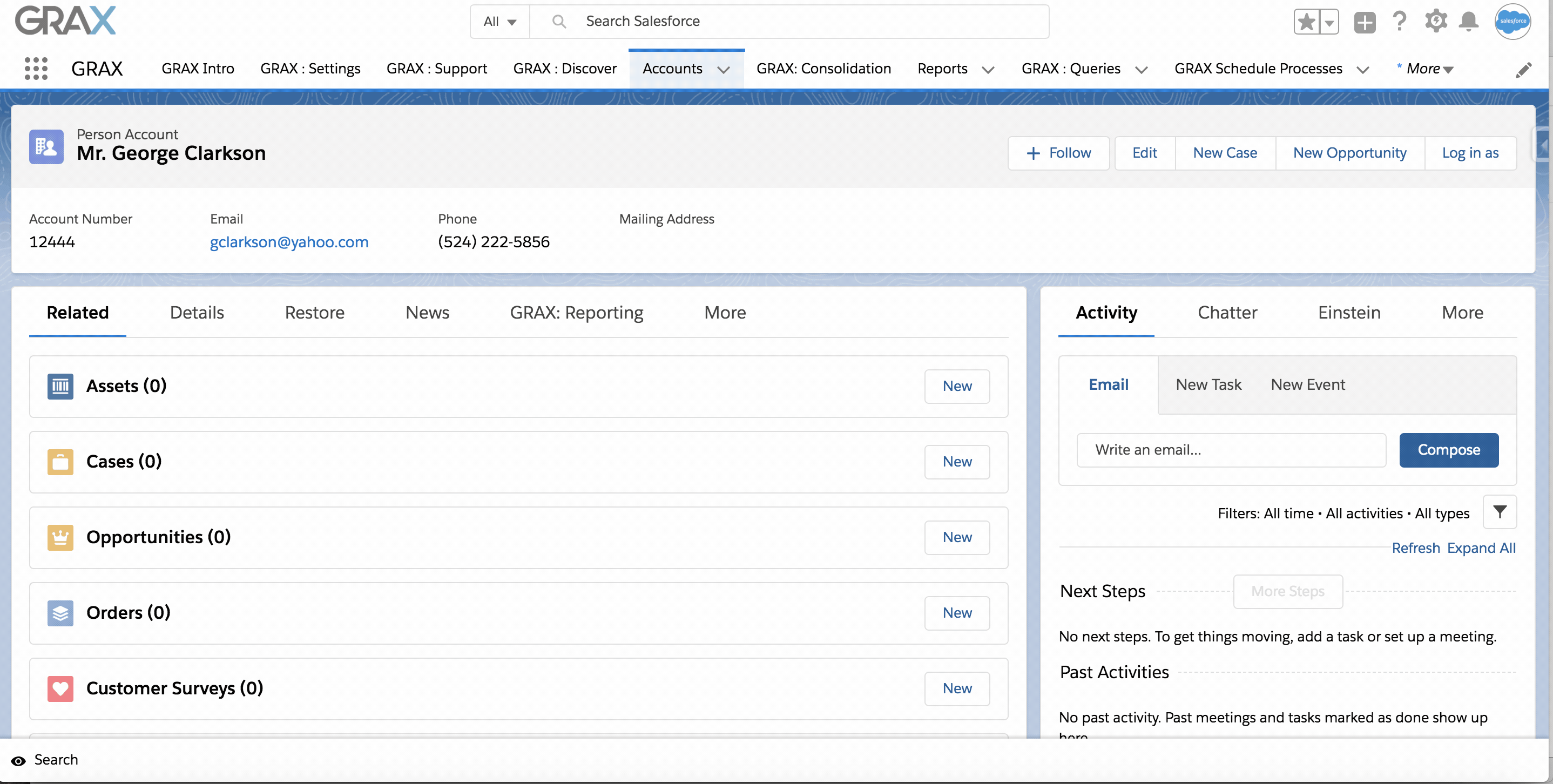Click the Edit button
Screen dimensions: 1553x784
tap(1144, 153)
